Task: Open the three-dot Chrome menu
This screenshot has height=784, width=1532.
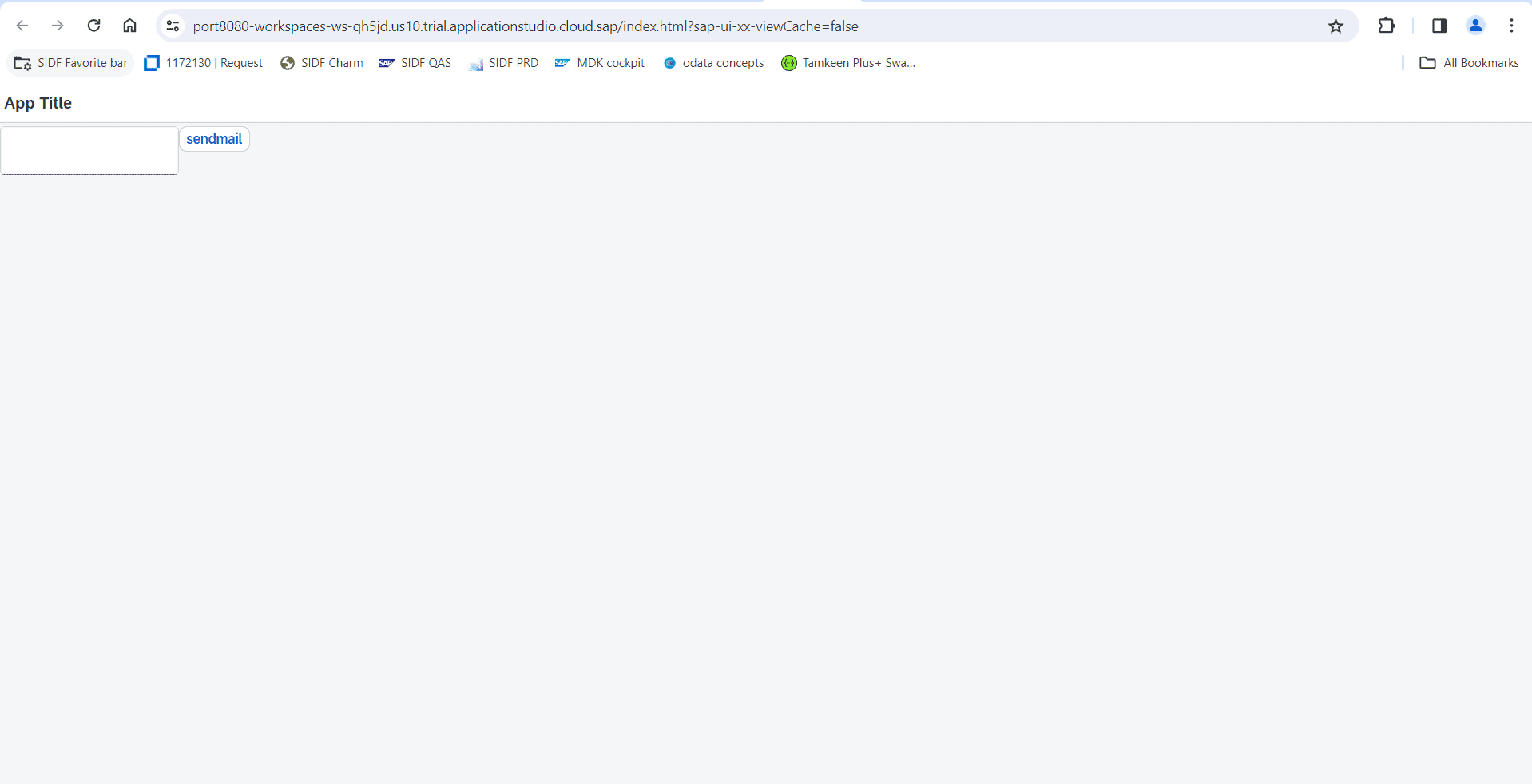Action: 1511,26
